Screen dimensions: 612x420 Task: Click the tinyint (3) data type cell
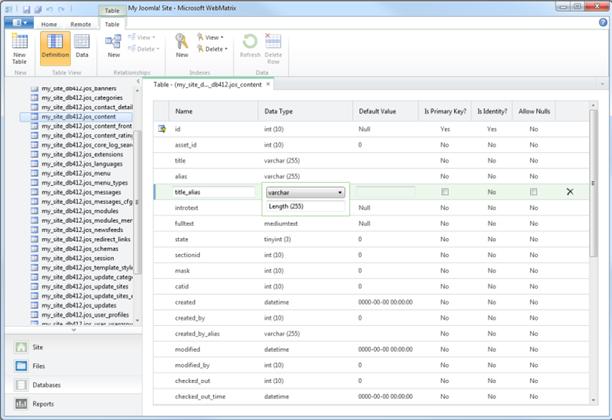click(x=277, y=239)
